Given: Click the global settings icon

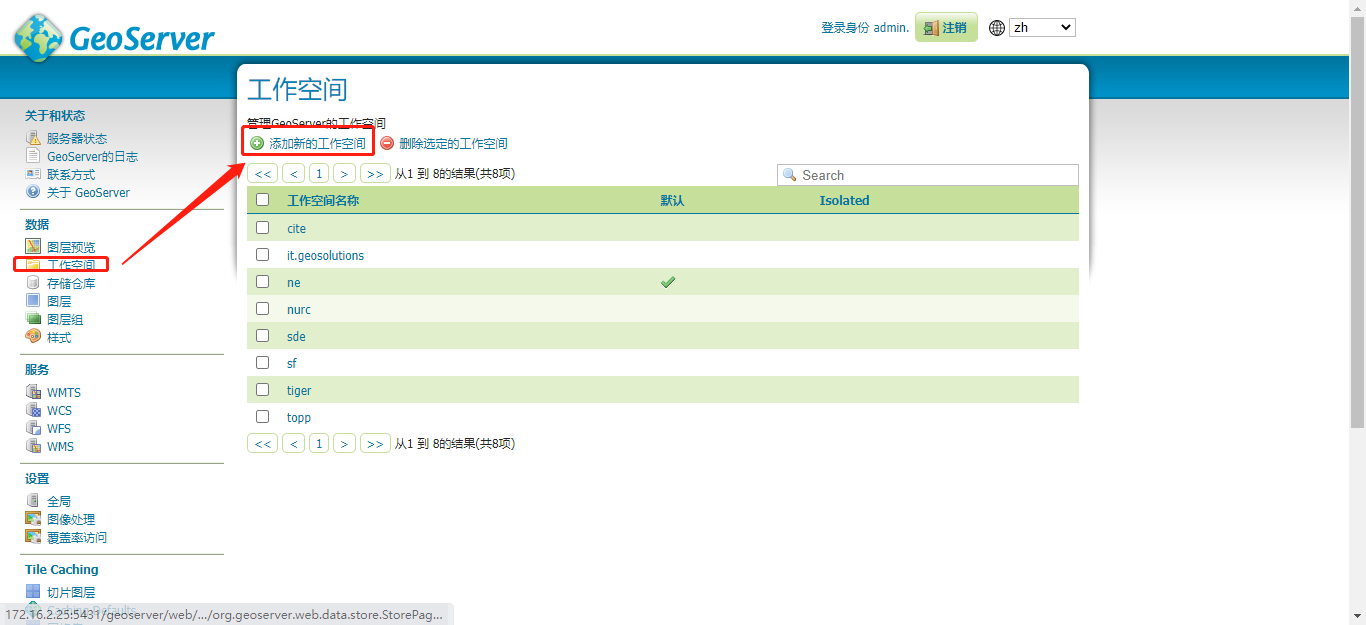Looking at the screenshot, I should point(33,501).
